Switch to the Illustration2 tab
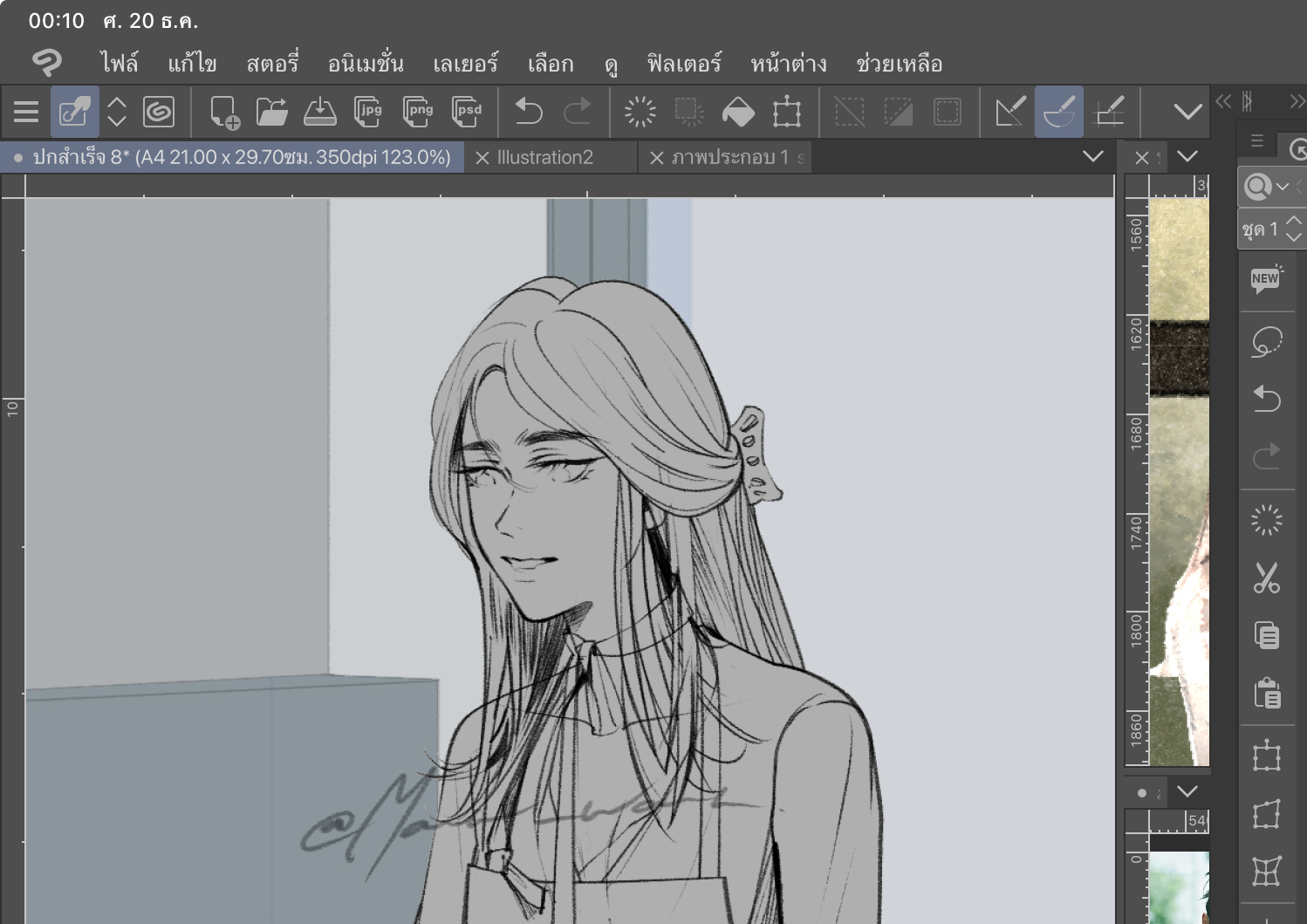Image resolution: width=1307 pixels, height=924 pixels. click(x=544, y=158)
